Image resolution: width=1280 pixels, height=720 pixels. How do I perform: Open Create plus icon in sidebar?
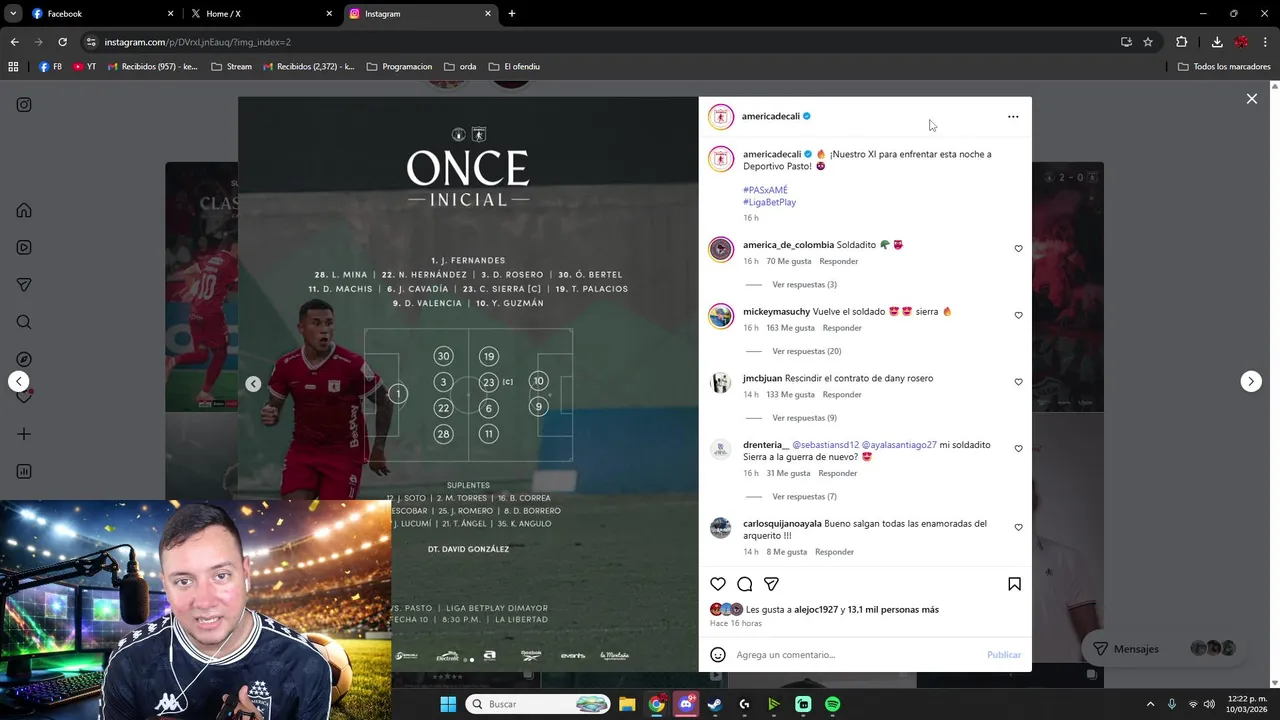tap(24, 434)
